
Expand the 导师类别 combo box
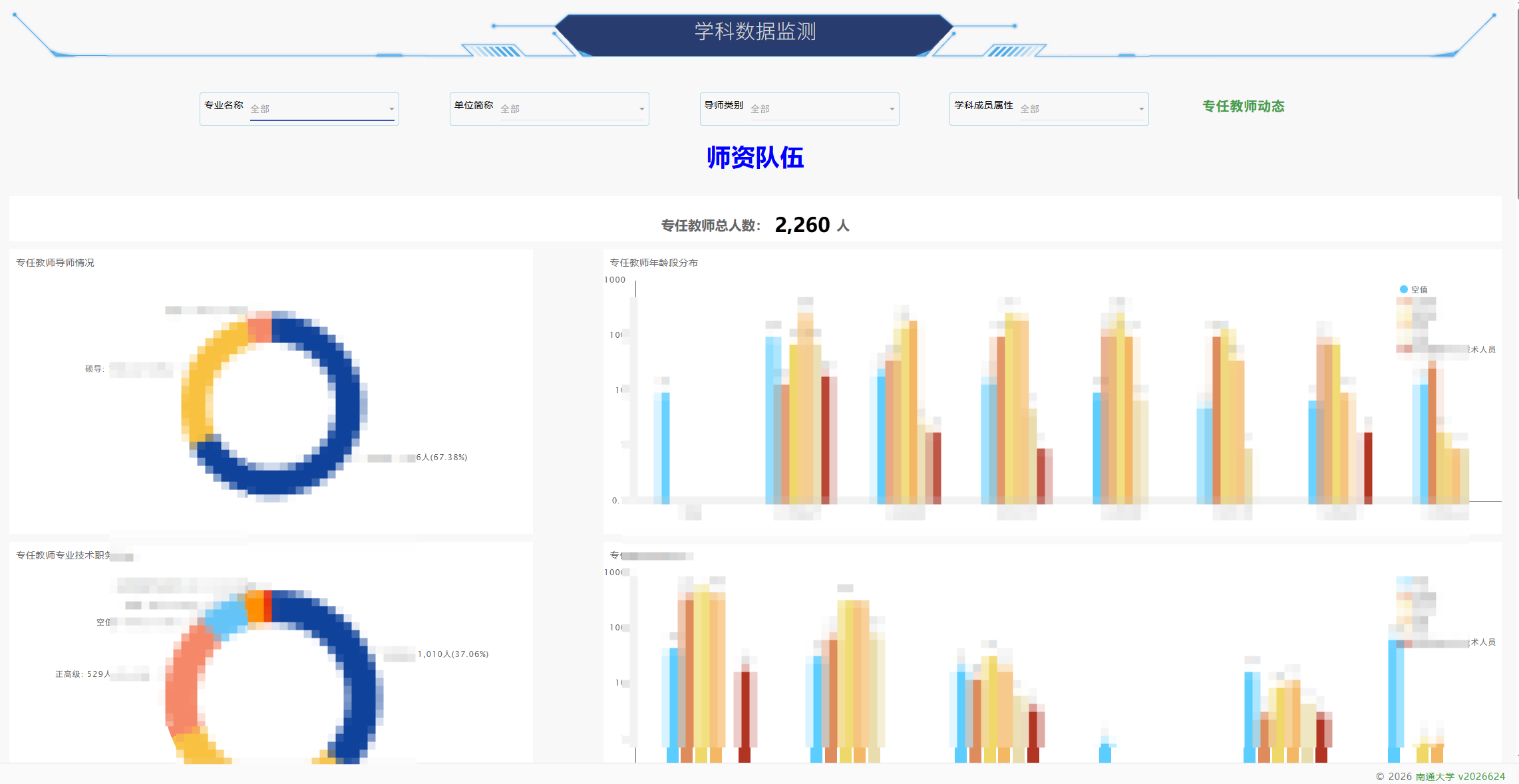point(823,109)
